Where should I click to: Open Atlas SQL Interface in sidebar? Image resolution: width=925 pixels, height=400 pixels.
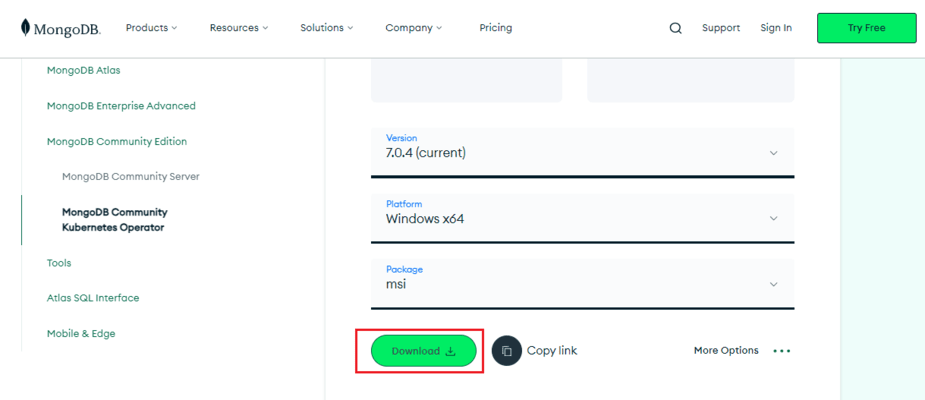point(92,298)
